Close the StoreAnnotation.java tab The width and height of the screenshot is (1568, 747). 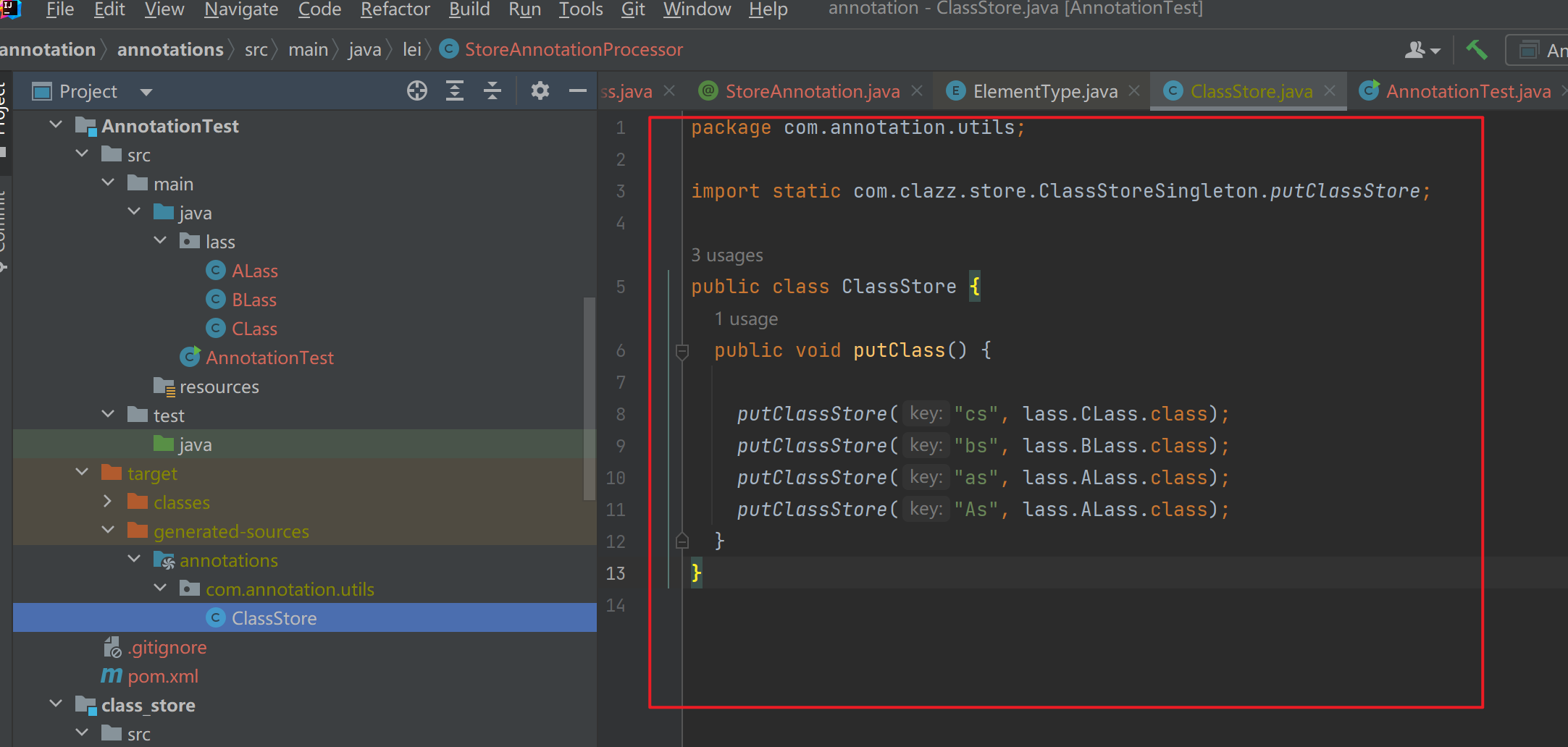[x=917, y=90]
